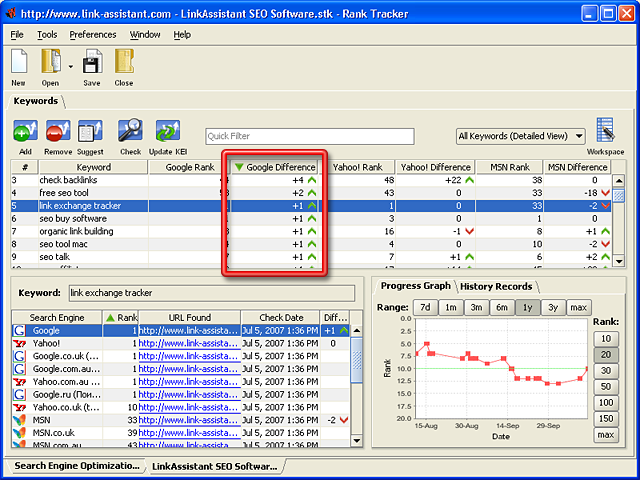Set graph range to 3m
The height and width of the screenshot is (480, 640).
click(476, 307)
